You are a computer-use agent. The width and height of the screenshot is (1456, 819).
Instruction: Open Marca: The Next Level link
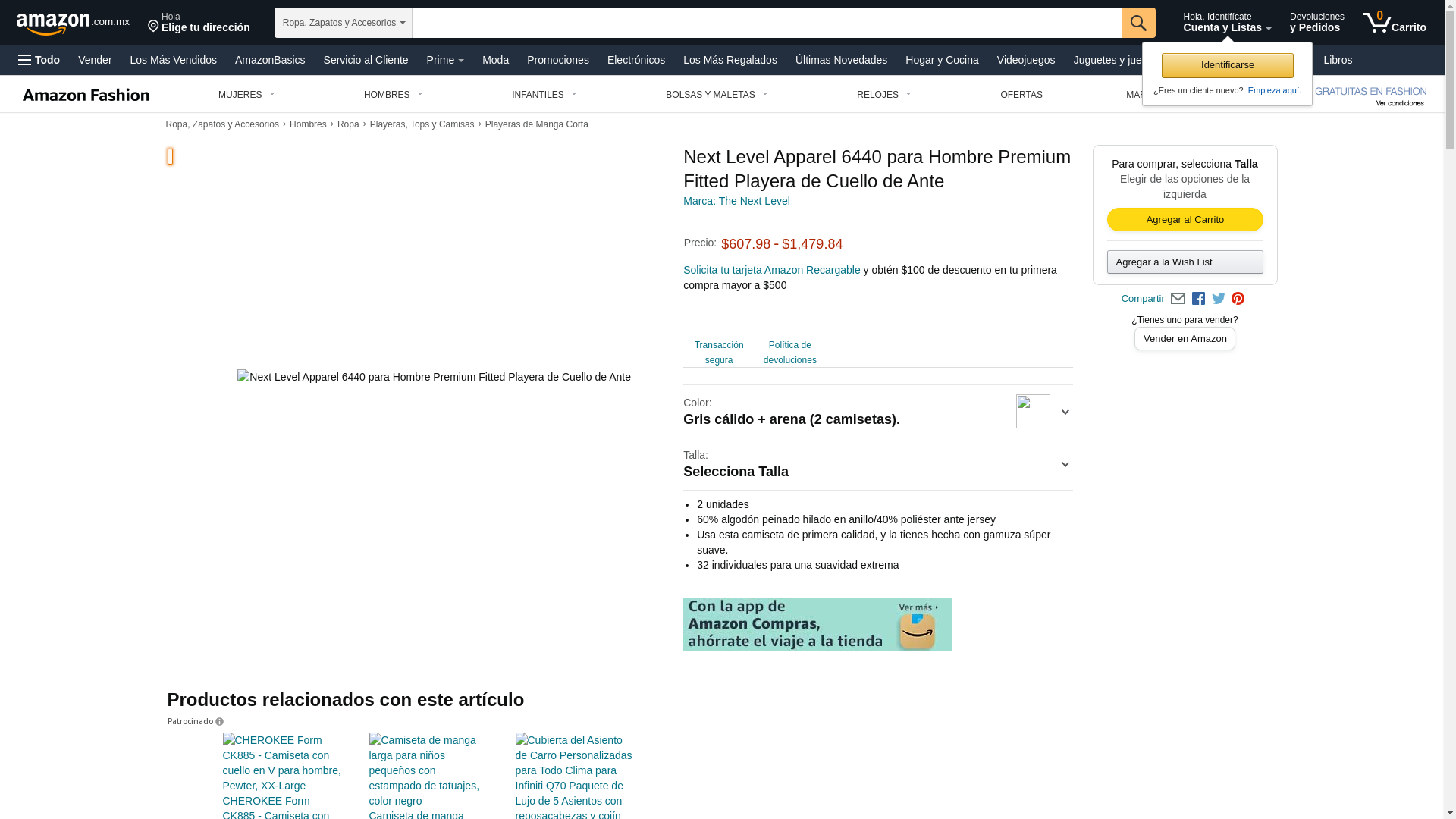tap(736, 201)
